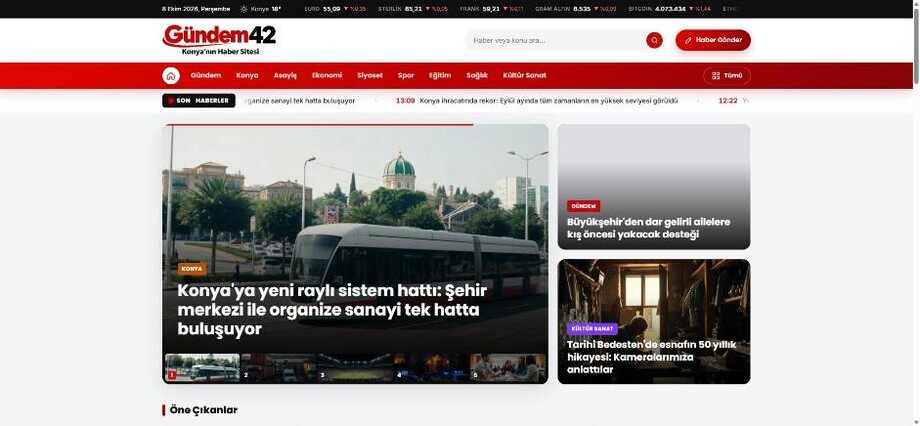Click the EURO exchange rate 55,09
The image size is (920, 426).
335,9
